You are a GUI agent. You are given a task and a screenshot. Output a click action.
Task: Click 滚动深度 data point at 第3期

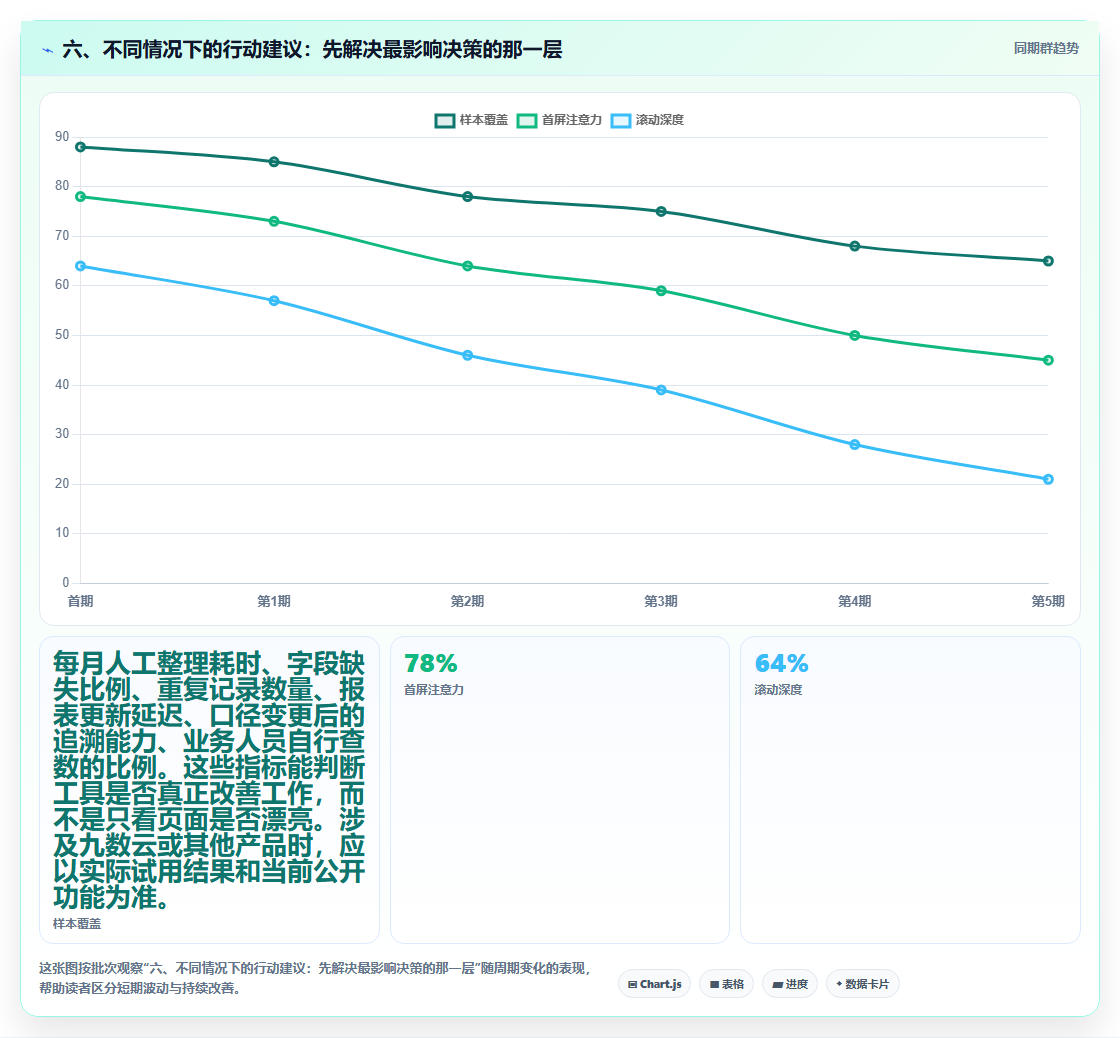(661, 390)
